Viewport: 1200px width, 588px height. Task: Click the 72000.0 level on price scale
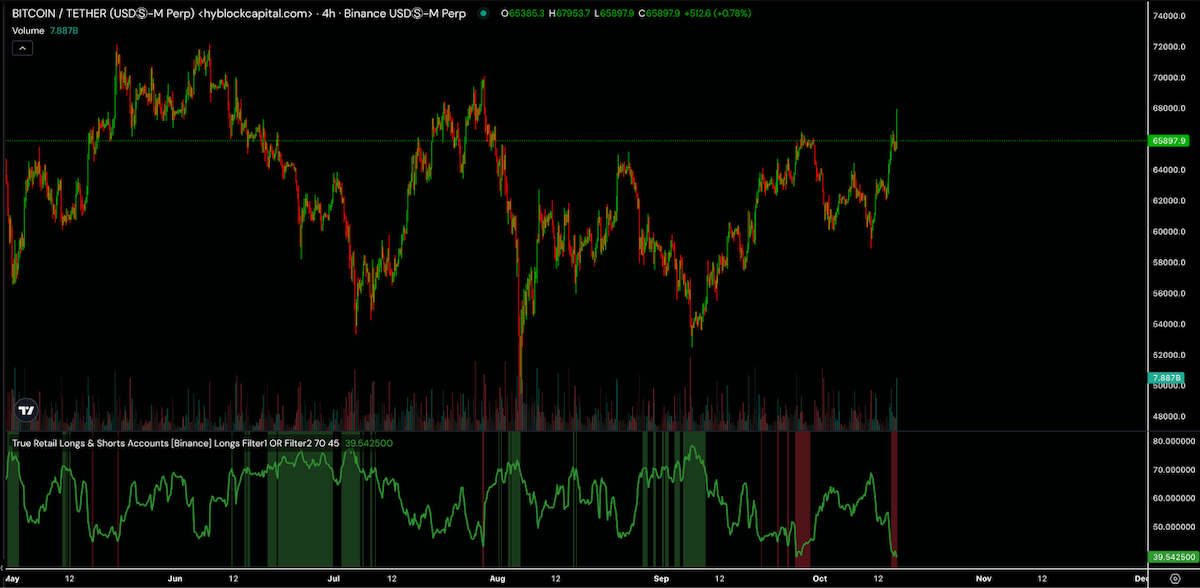(x=1170, y=47)
